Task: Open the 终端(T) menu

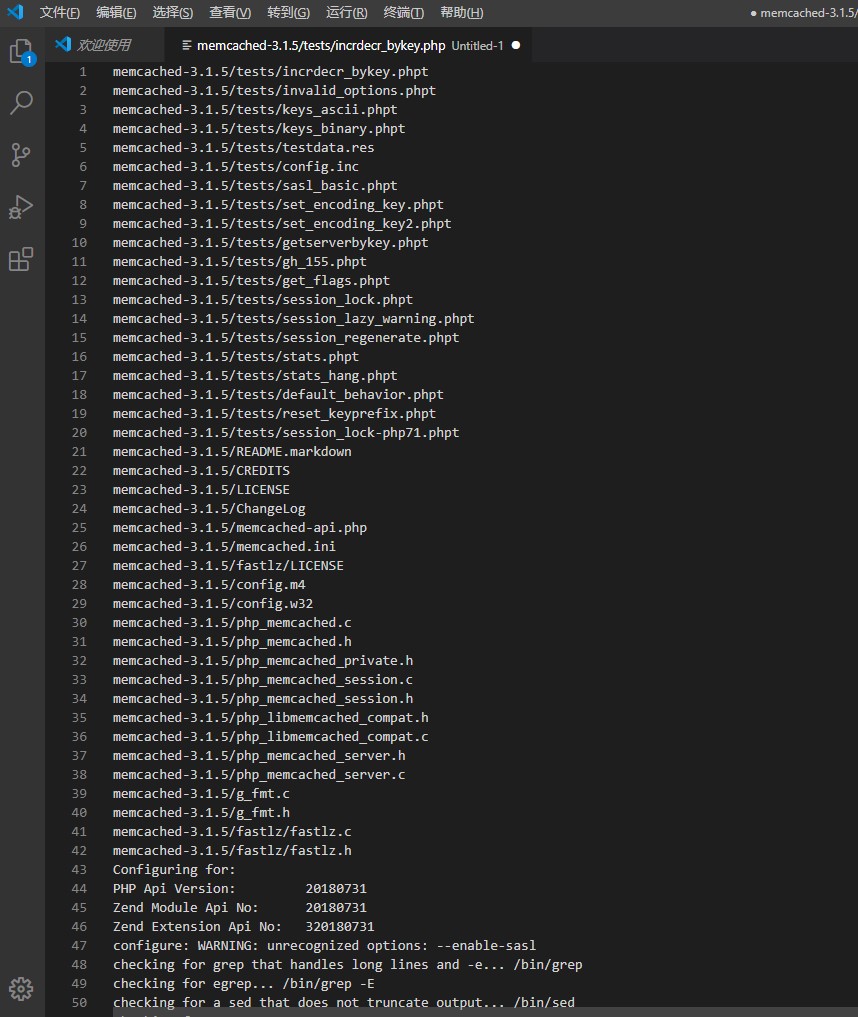Action: (403, 12)
